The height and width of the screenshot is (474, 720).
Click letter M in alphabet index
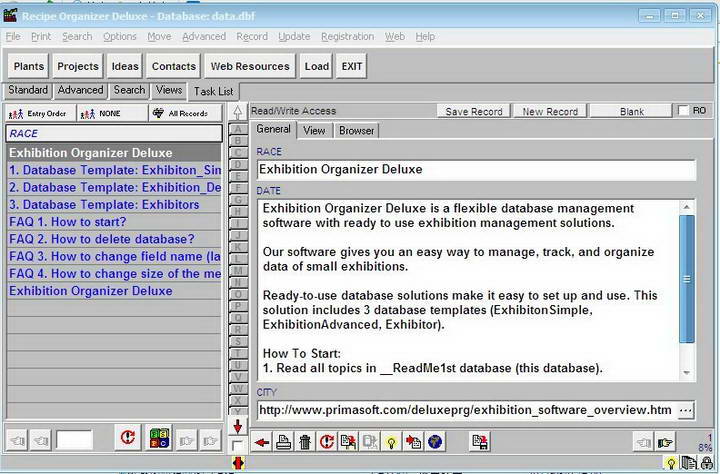238,271
